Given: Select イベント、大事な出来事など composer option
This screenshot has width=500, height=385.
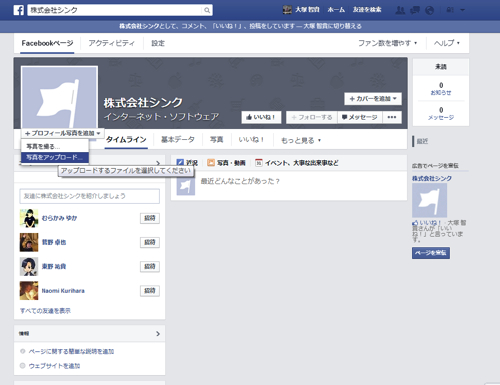Looking at the screenshot, I should (x=297, y=163).
